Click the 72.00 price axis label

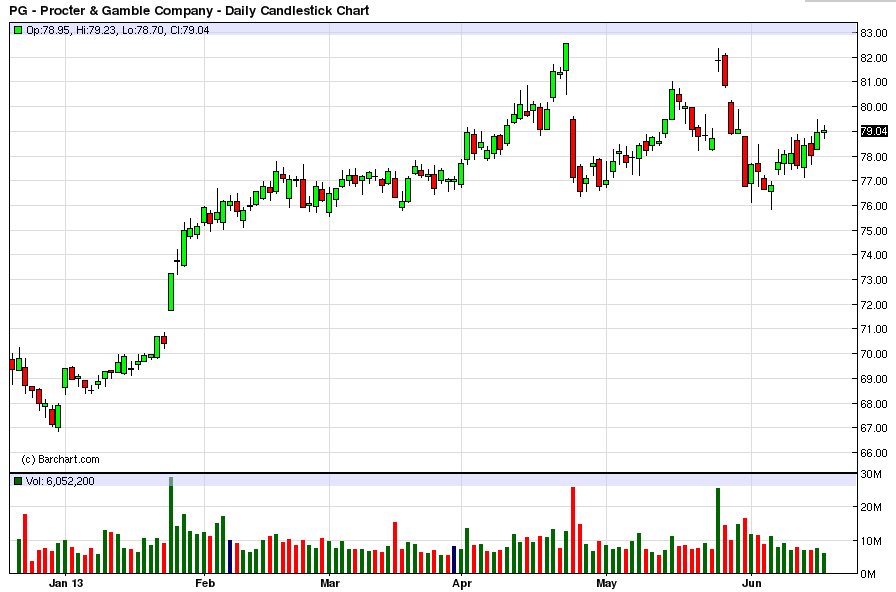(874, 305)
